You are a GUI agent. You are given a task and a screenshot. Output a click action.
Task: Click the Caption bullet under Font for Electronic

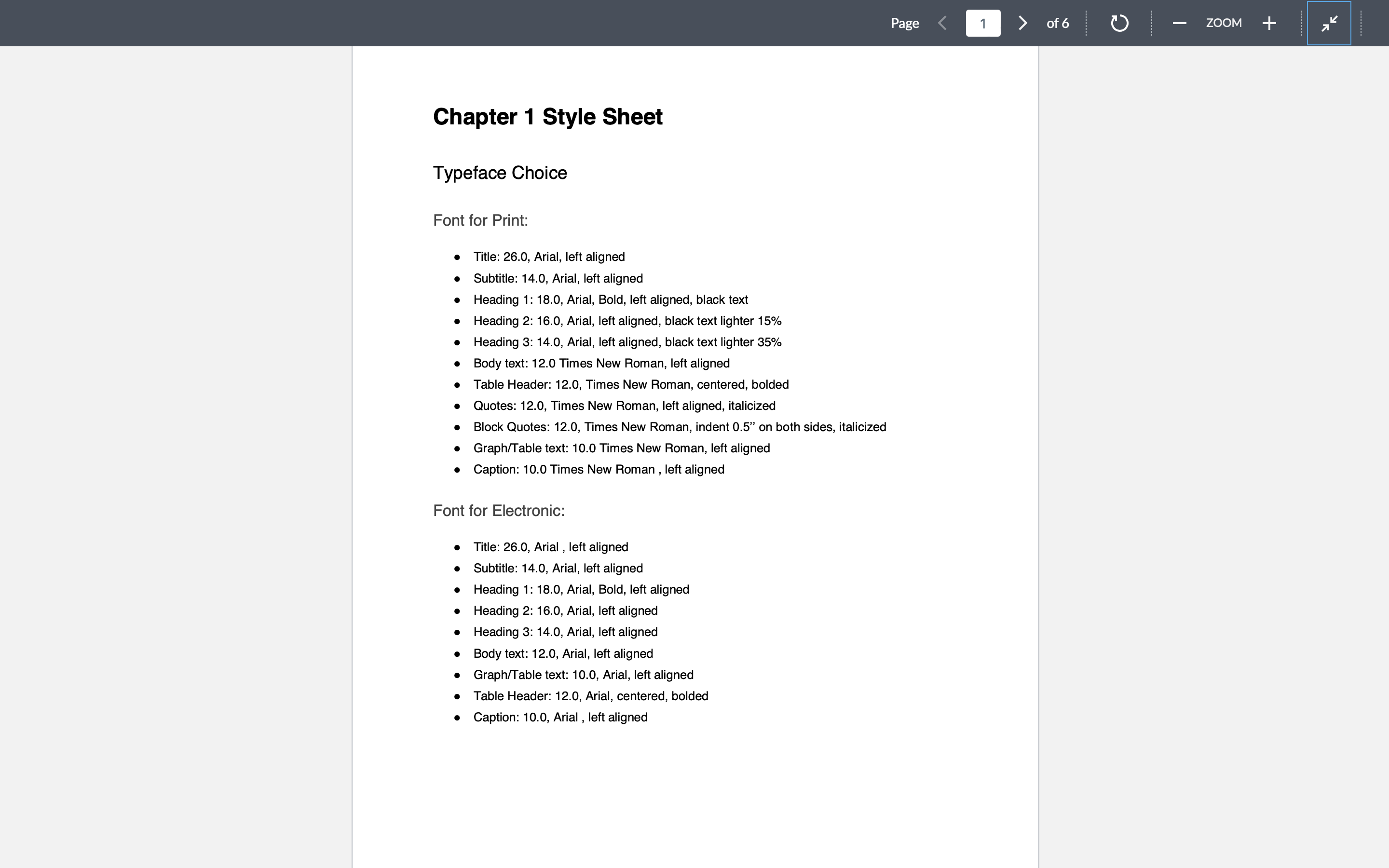click(x=560, y=717)
